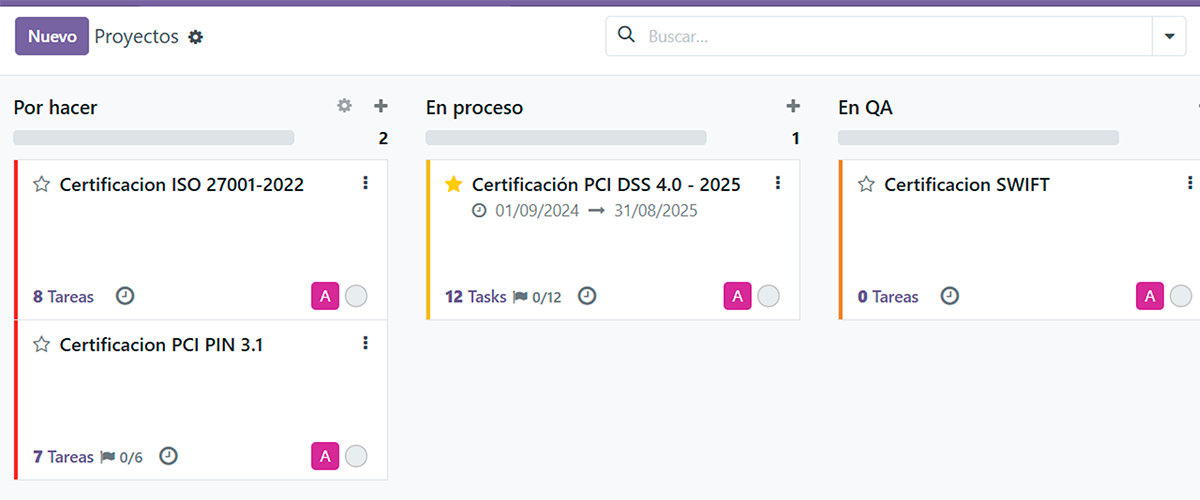Click milestone flag 0/6 on PCI PIN card
This screenshot has width=1200, height=500.
[121, 457]
